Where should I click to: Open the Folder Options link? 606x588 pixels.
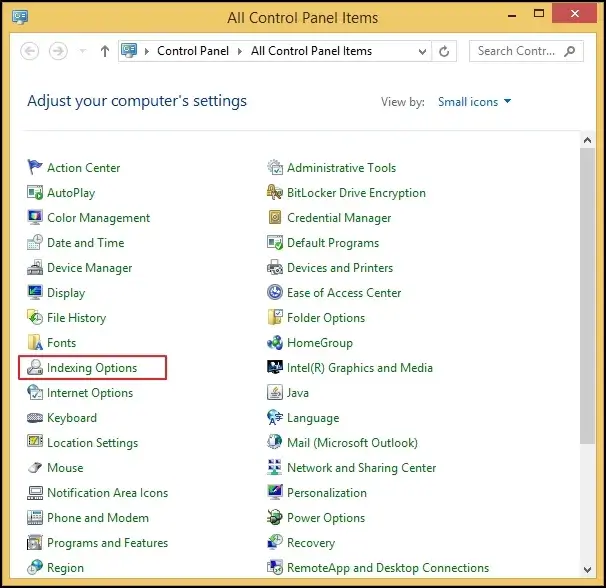326,318
